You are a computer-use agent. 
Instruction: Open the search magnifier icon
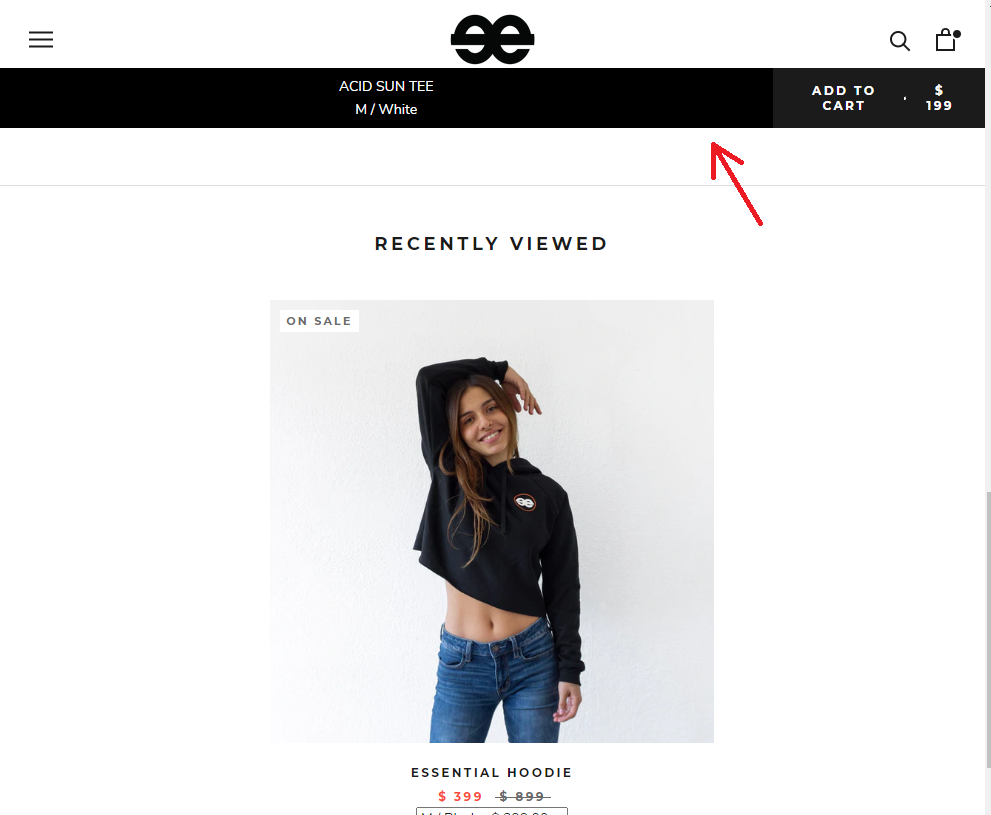click(899, 41)
